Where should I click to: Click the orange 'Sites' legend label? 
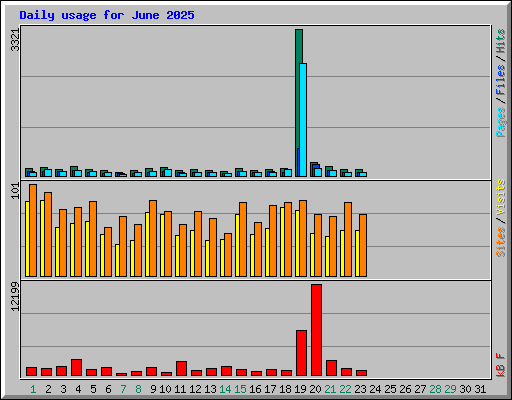click(x=501, y=242)
